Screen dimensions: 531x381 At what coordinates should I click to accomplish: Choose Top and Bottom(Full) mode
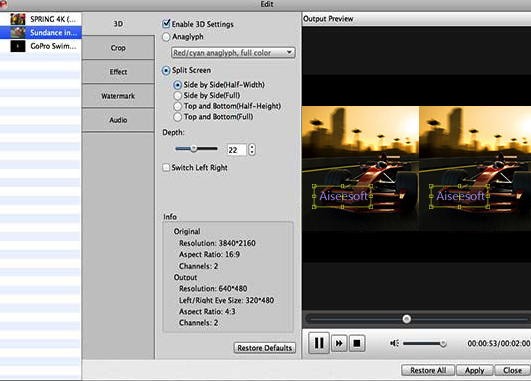pos(177,117)
